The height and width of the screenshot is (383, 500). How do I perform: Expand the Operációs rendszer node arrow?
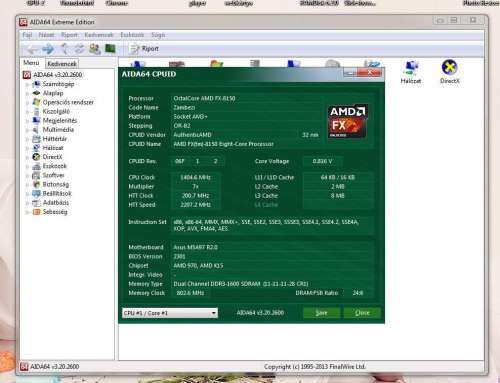[27, 102]
